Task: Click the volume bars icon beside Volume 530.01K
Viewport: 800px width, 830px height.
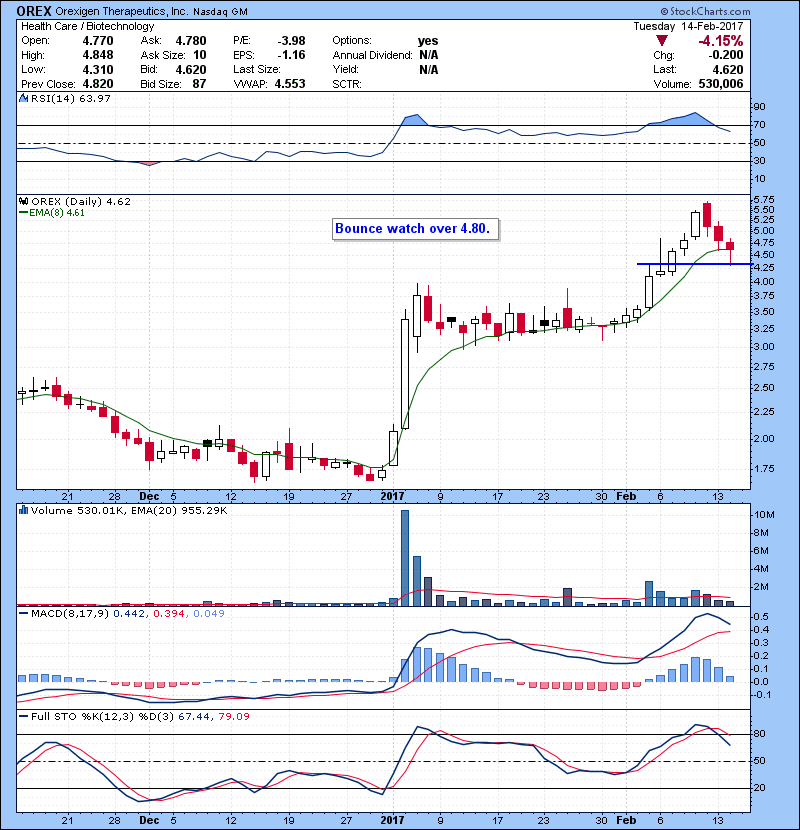Action: (23, 510)
